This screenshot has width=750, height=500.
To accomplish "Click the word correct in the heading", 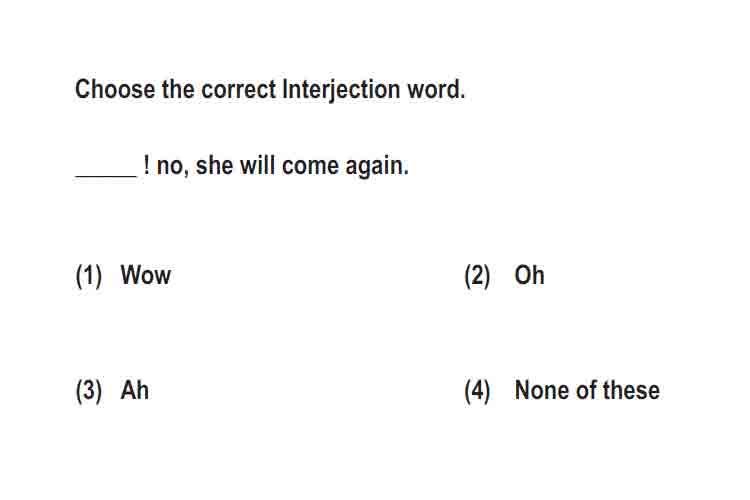I will pyautogui.click(x=239, y=90).
